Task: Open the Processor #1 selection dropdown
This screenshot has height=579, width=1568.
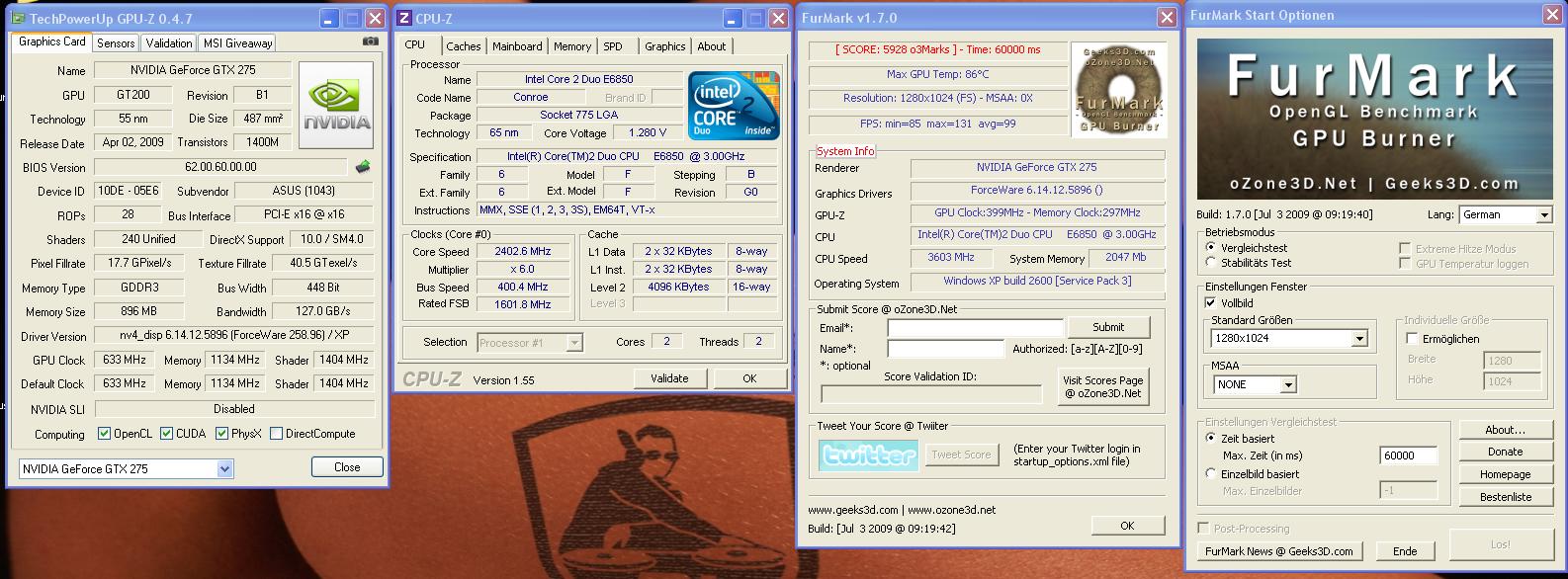Action: 574,343
